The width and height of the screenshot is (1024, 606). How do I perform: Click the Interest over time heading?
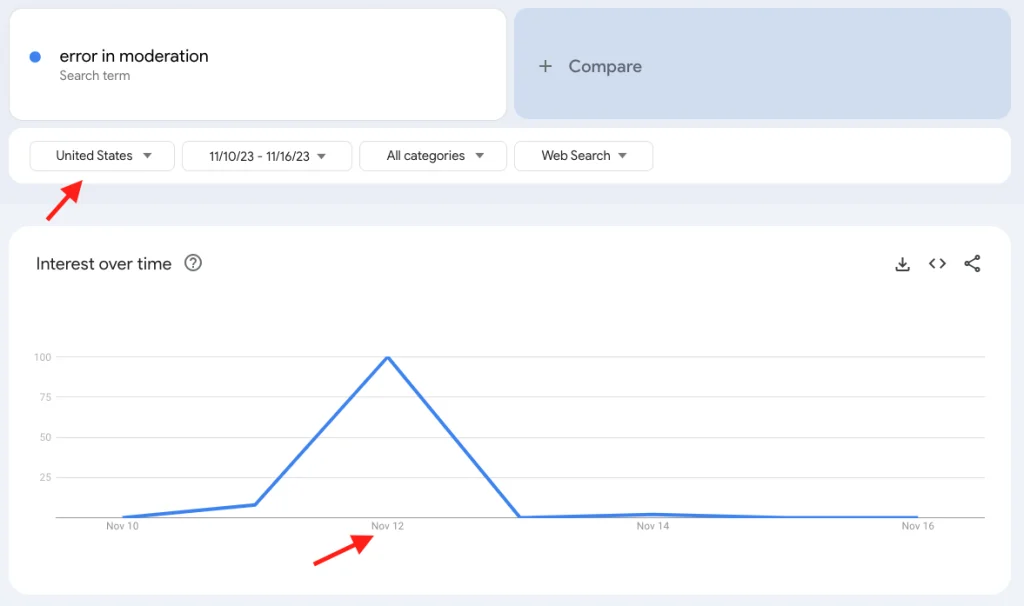104,264
